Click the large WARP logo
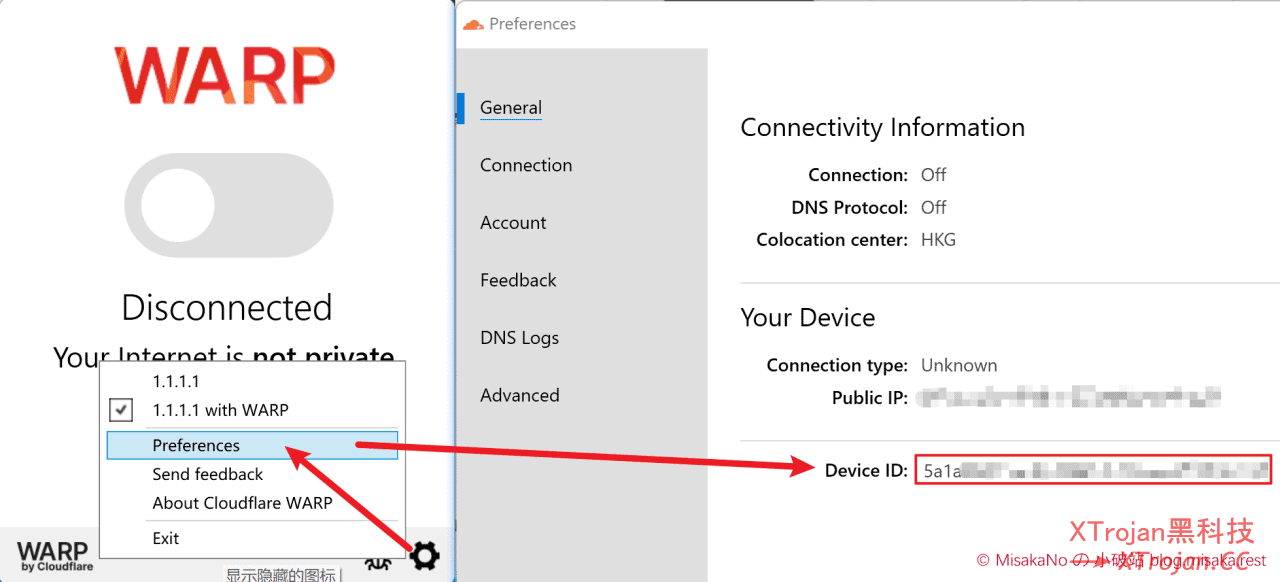1280x582 pixels. [226, 75]
